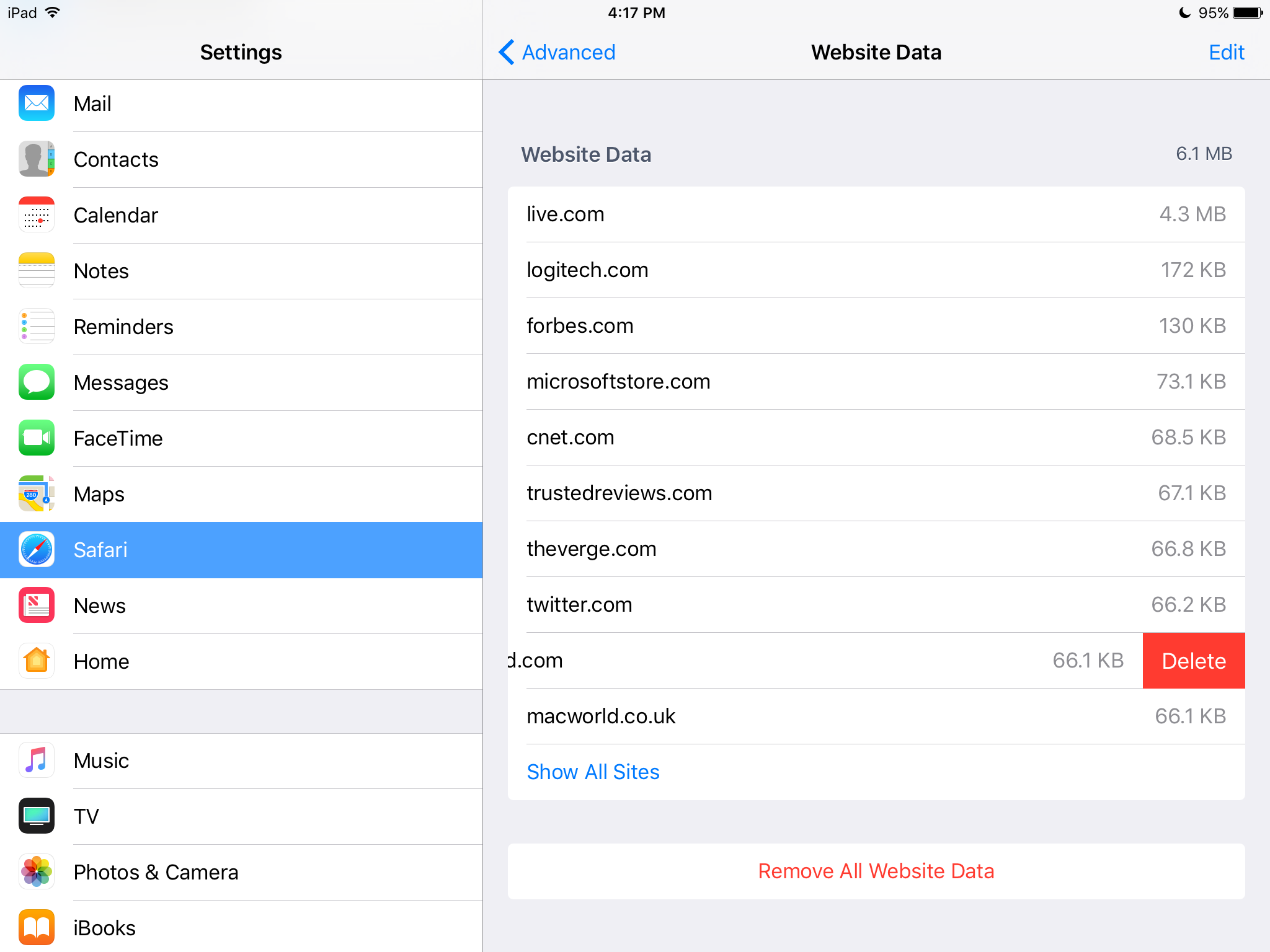Tap the Maps icon in sidebar

(37, 493)
